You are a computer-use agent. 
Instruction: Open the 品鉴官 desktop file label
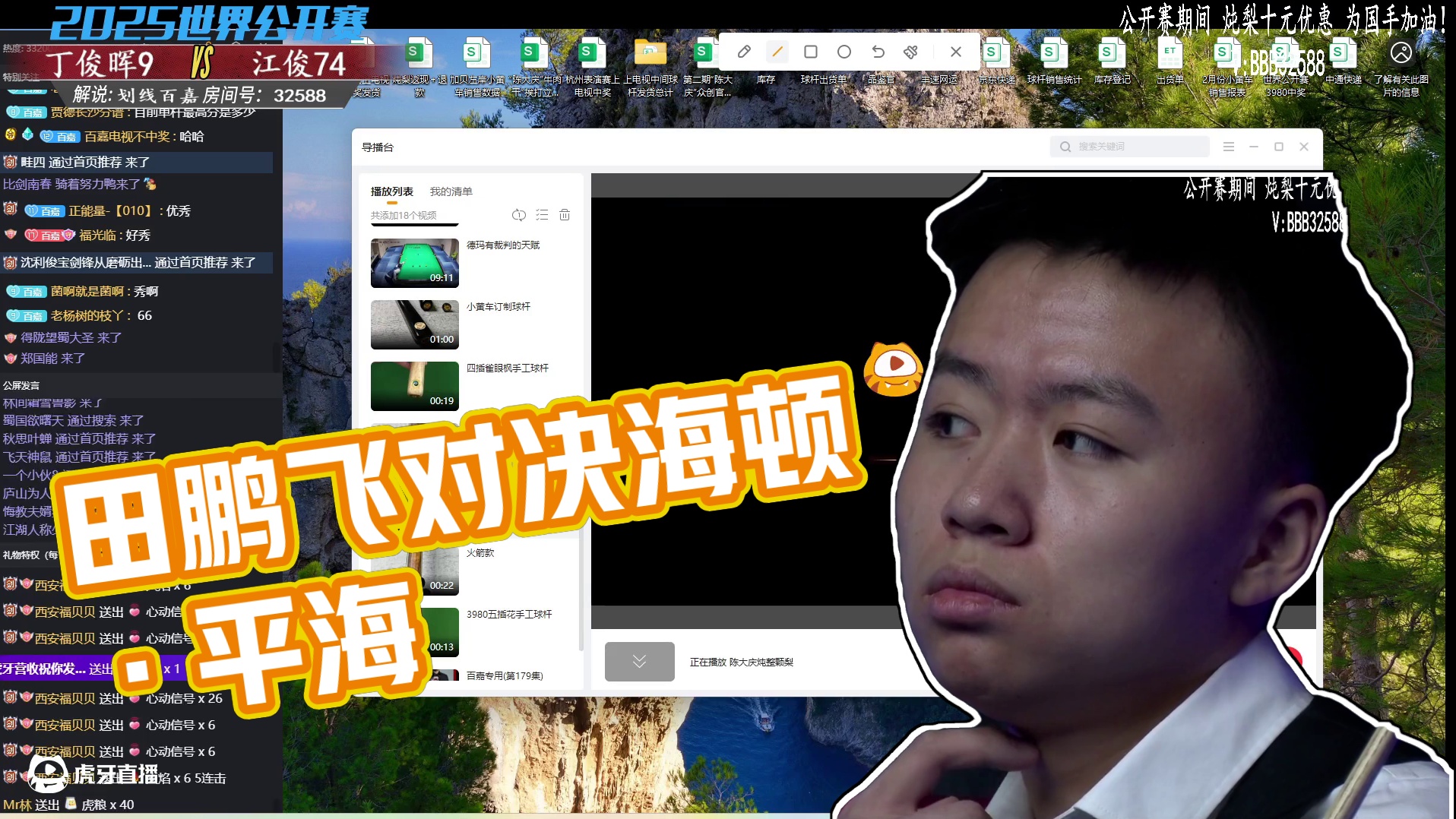pos(882,79)
